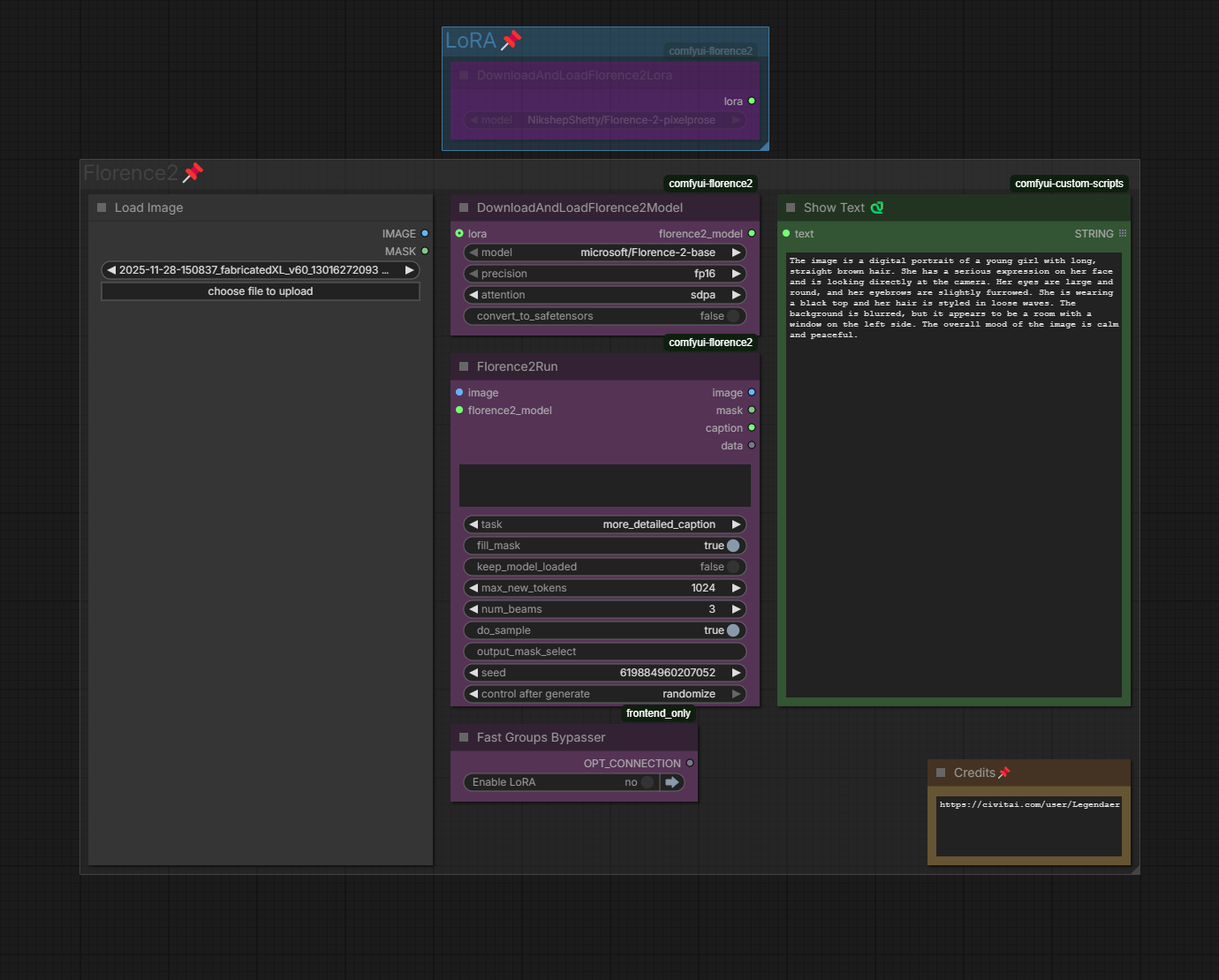Increase num_beams with its right arrow
The image size is (1219, 980).
pyautogui.click(x=736, y=609)
